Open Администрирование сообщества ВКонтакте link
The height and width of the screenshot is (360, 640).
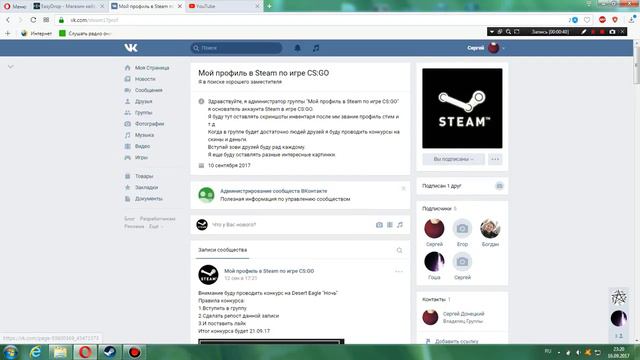[273, 191]
